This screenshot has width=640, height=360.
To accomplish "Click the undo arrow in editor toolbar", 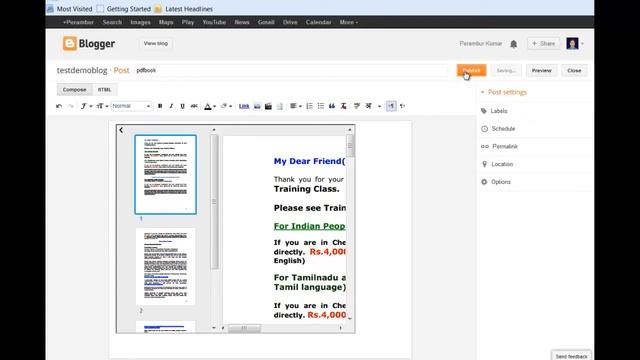I will click(59, 106).
